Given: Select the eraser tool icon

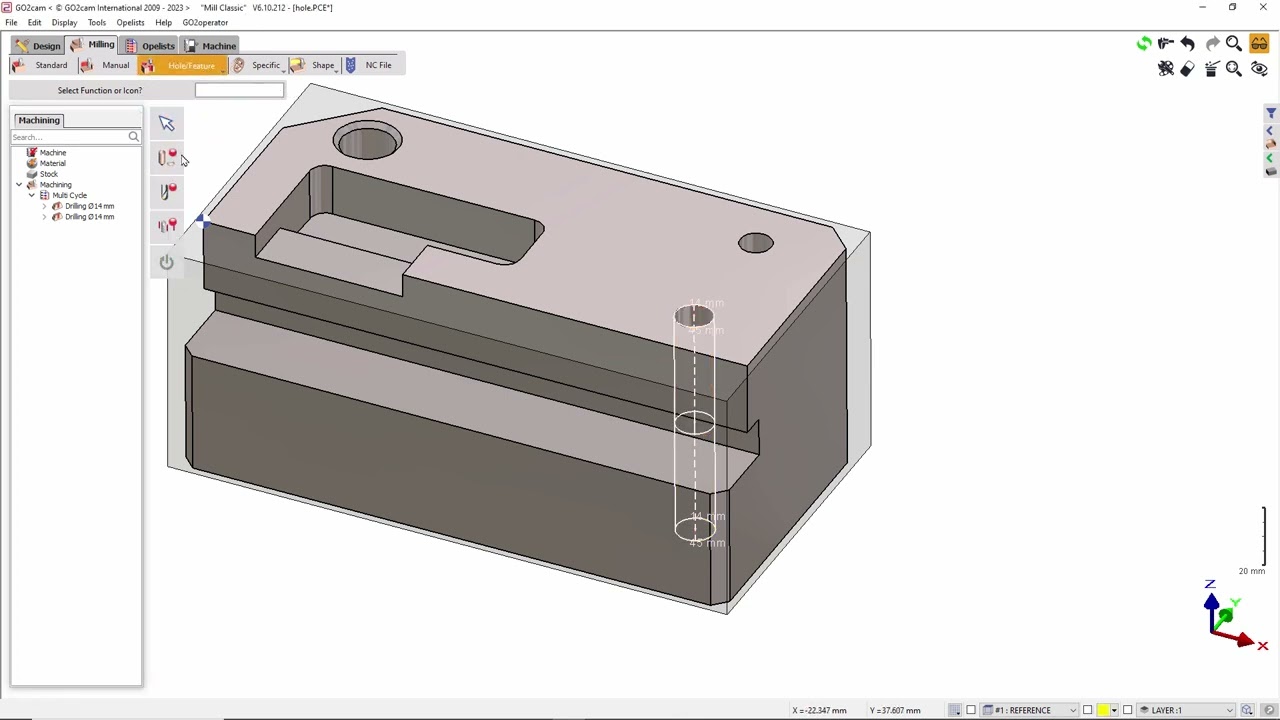Looking at the screenshot, I should [1188, 69].
